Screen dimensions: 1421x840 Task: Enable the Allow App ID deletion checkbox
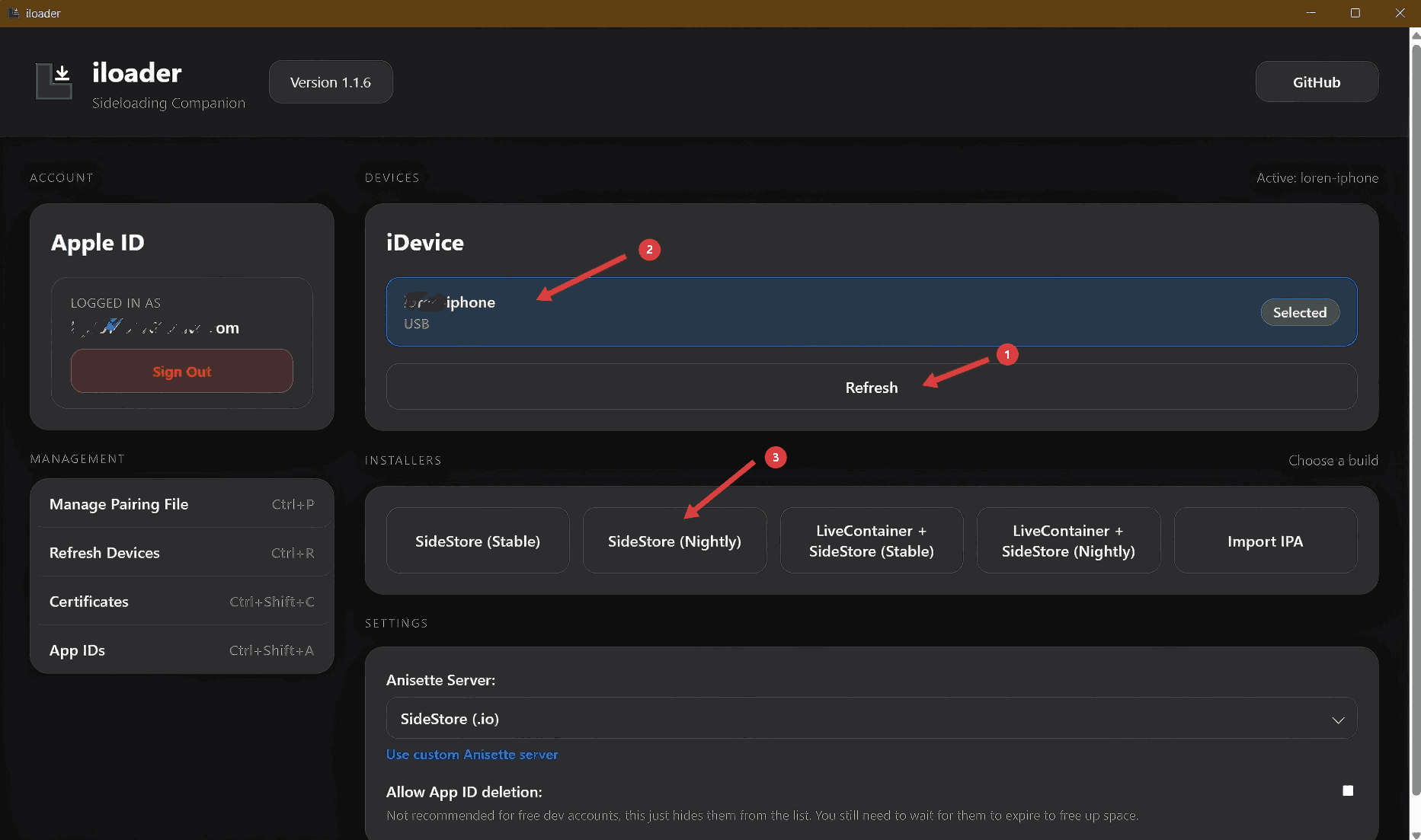pos(1347,790)
